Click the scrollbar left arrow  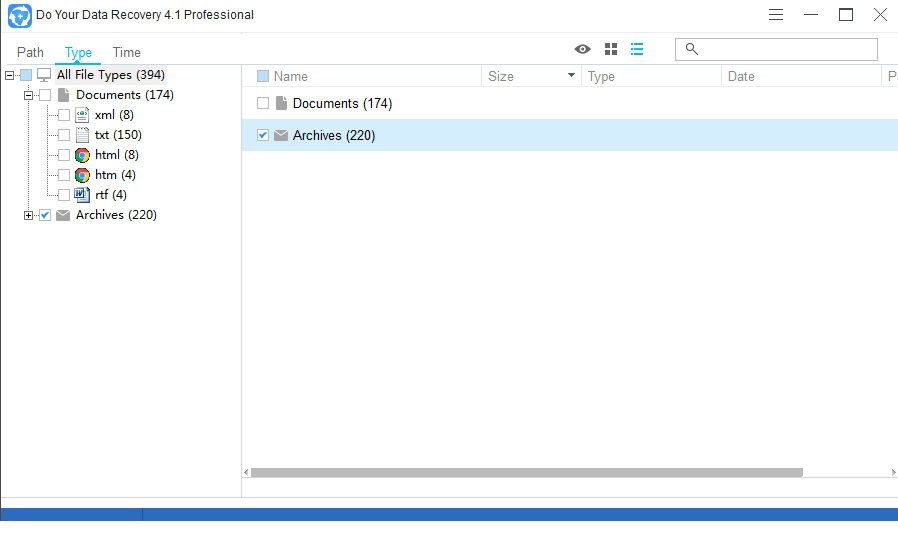click(x=246, y=472)
